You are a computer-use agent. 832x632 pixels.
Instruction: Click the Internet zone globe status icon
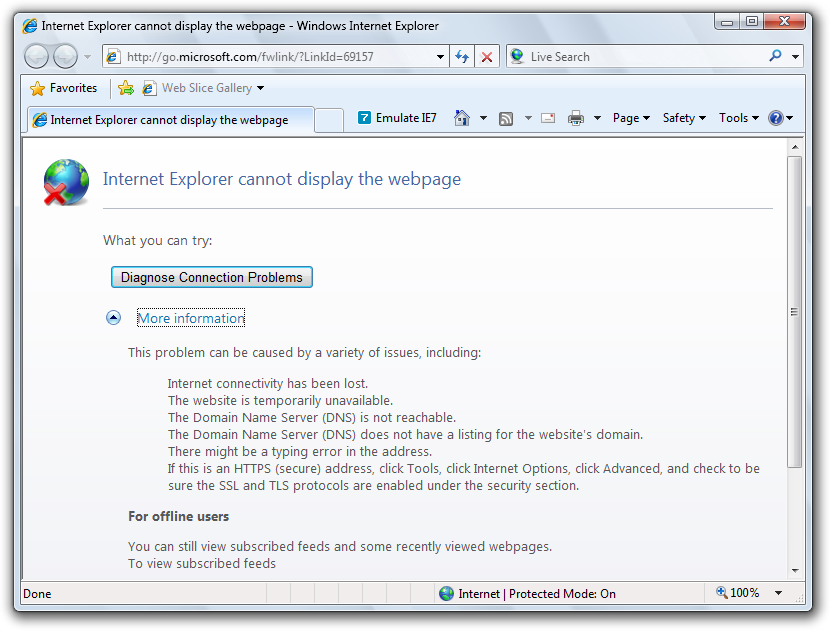tap(447, 593)
